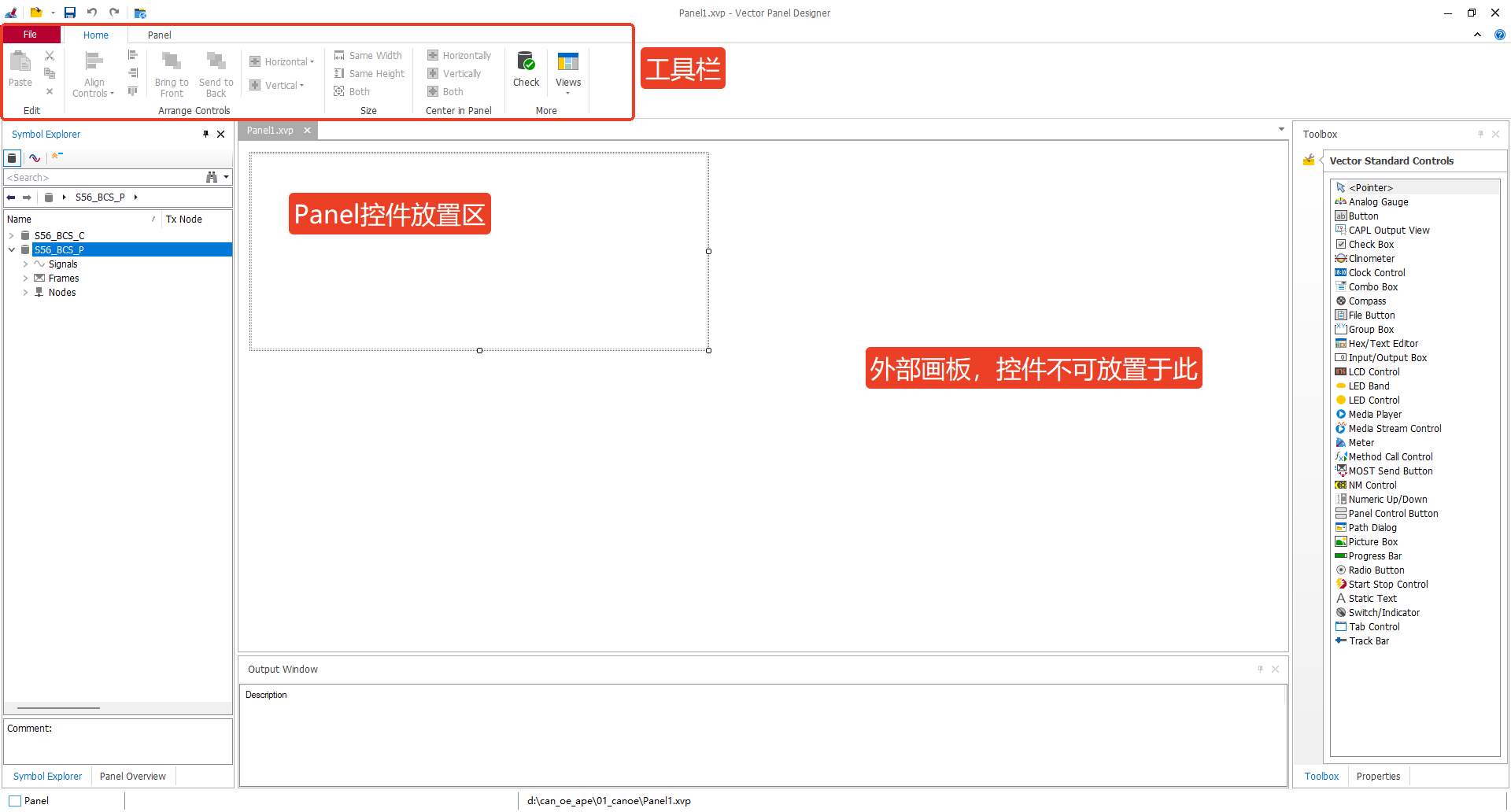The height and width of the screenshot is (812, 1511).
Task: Switch to the Properties tab
Action: [1378, 777]
